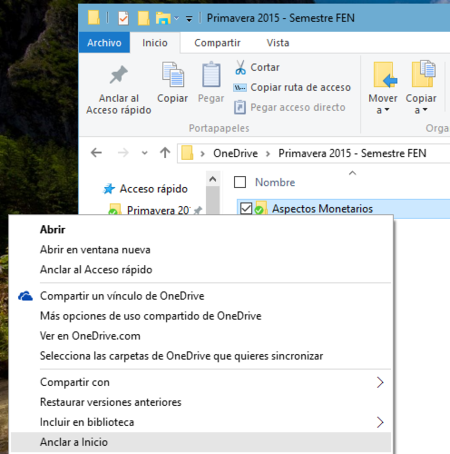Choose Selecciona las carpetas de OneDrive que quieres sincronizar
The height and width of the screenshot is (454, 450).
pos(201,356)
